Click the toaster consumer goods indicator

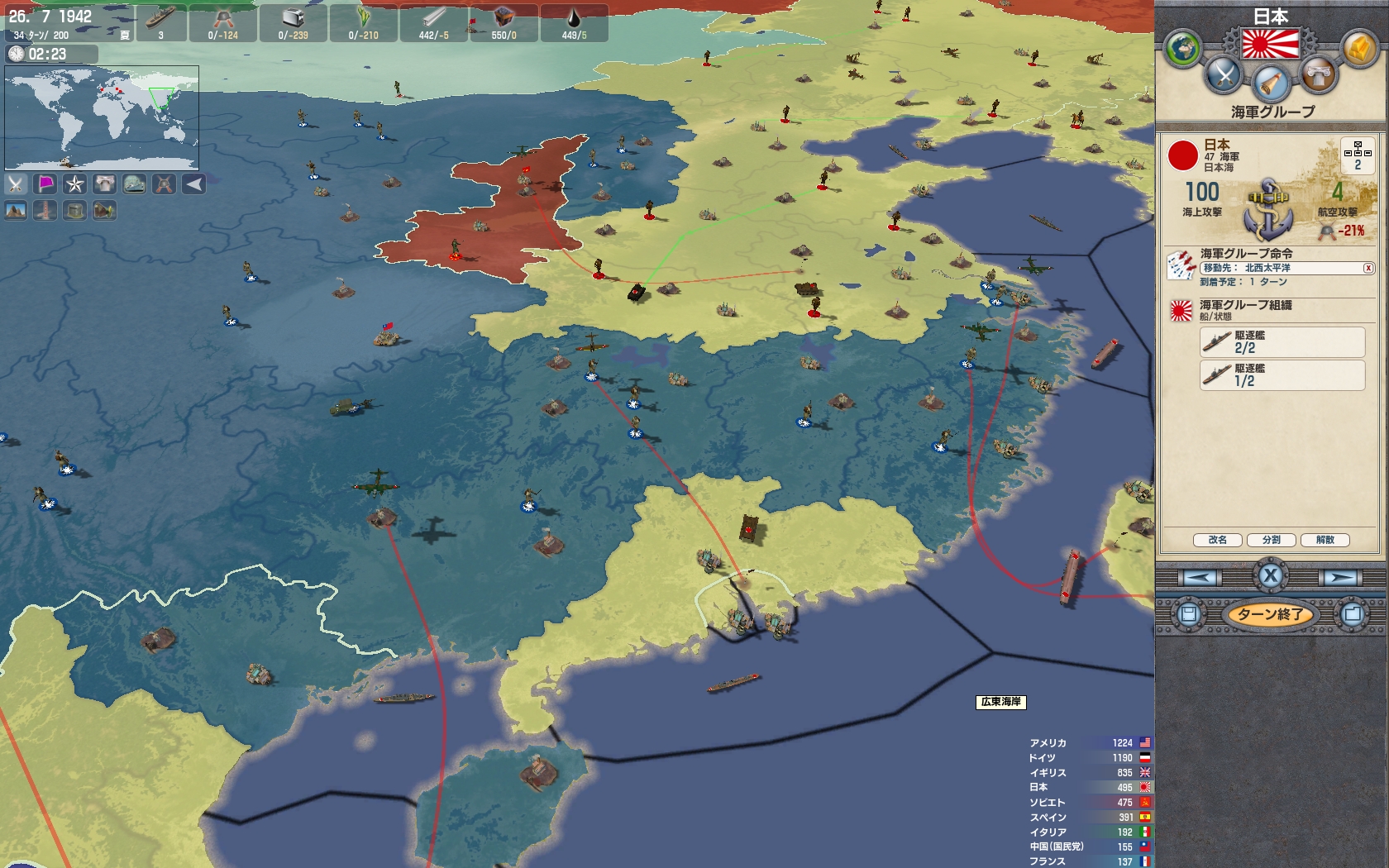[x=294, y=23]
